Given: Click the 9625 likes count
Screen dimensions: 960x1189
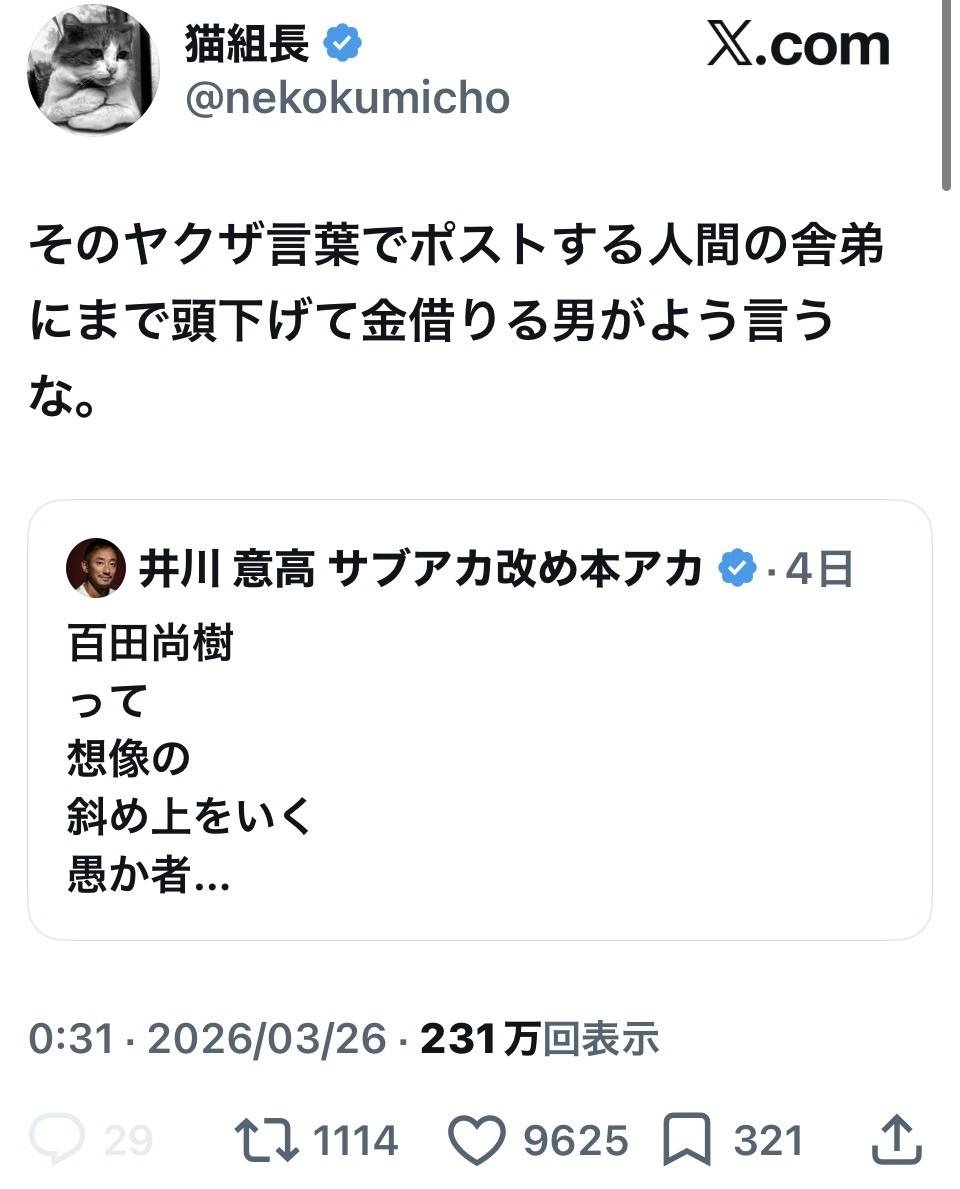Looking at the screenshot, I should (576, 1140).
